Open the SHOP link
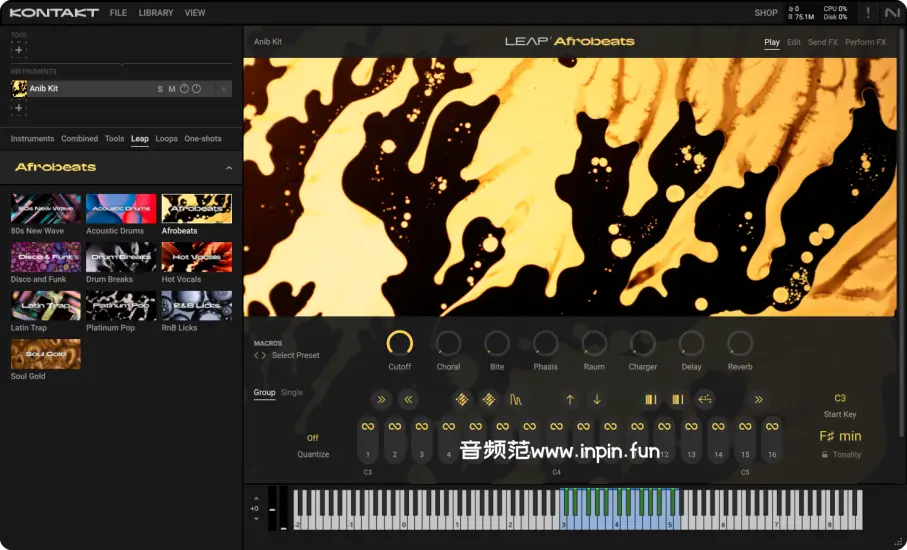Screen dimensions: 907x550 coord(766,13)
